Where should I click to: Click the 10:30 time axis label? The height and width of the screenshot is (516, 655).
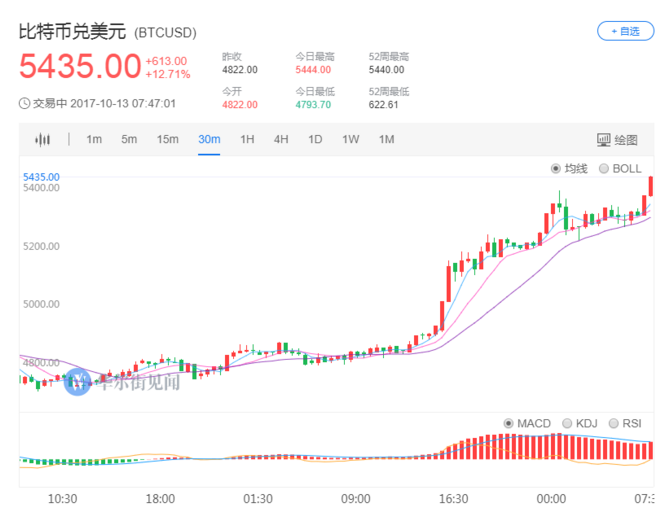63,498
